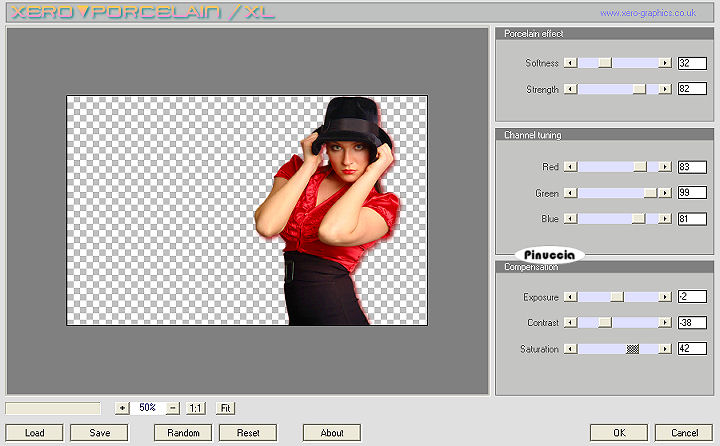Image resolution: width=720 pixels, height=446 pixels.
Task: Click the Red slider's left arrow
Action: (x=570, y=167)
